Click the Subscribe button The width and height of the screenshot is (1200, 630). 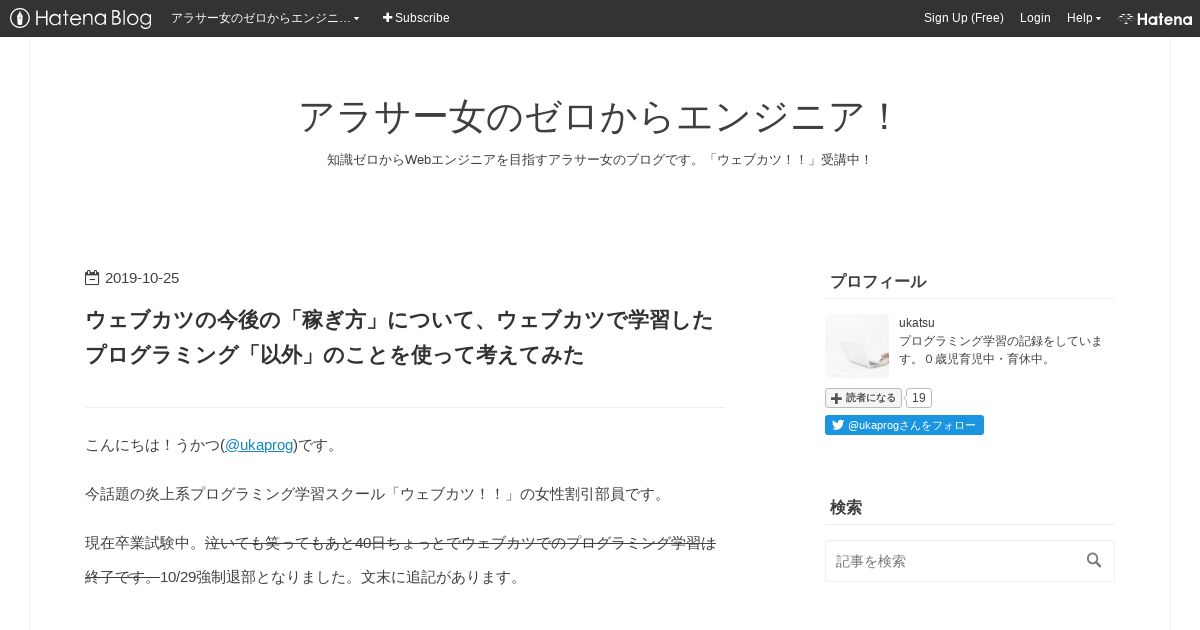click(416, 18)
